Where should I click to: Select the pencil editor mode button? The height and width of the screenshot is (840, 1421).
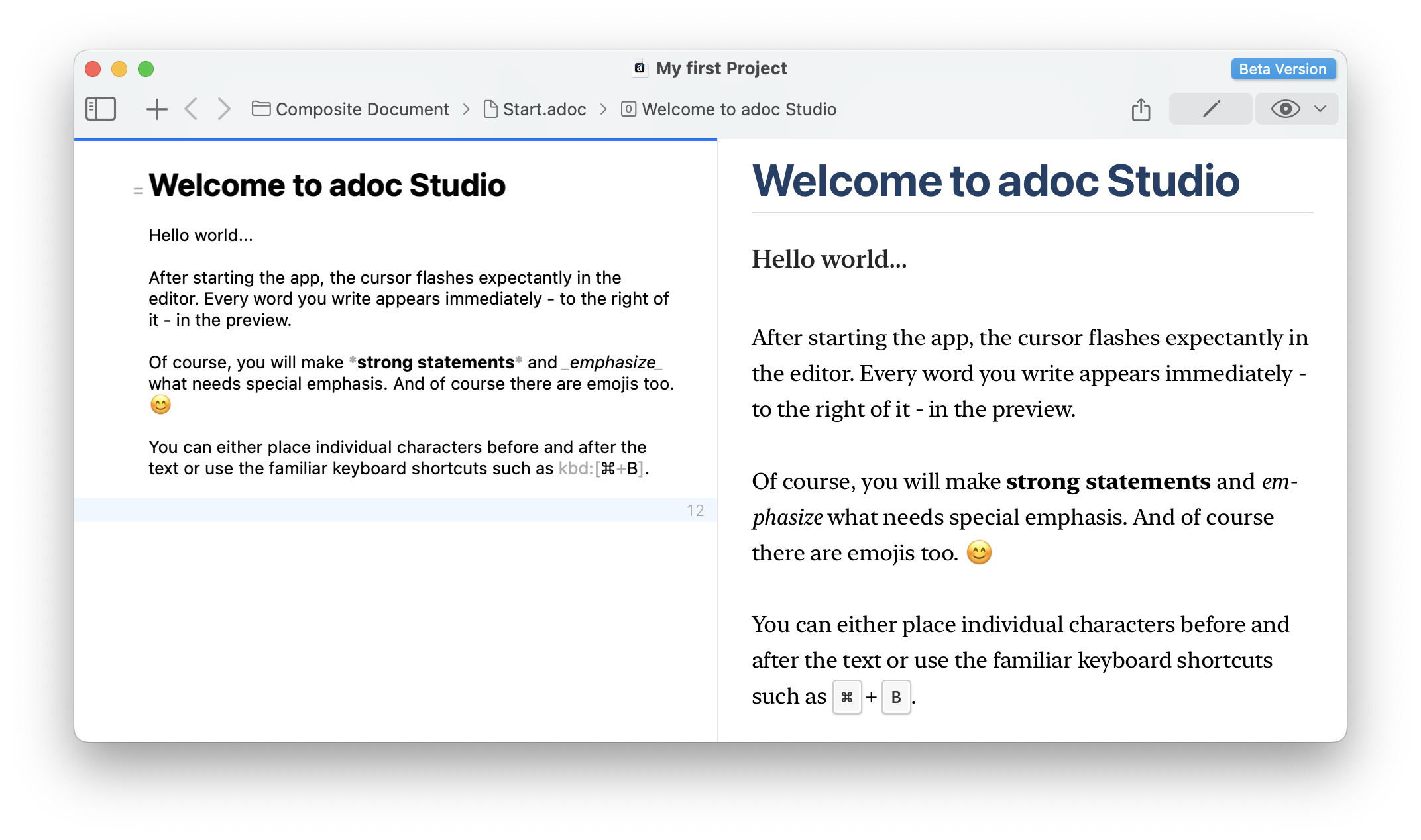[x=1210, y=109]
